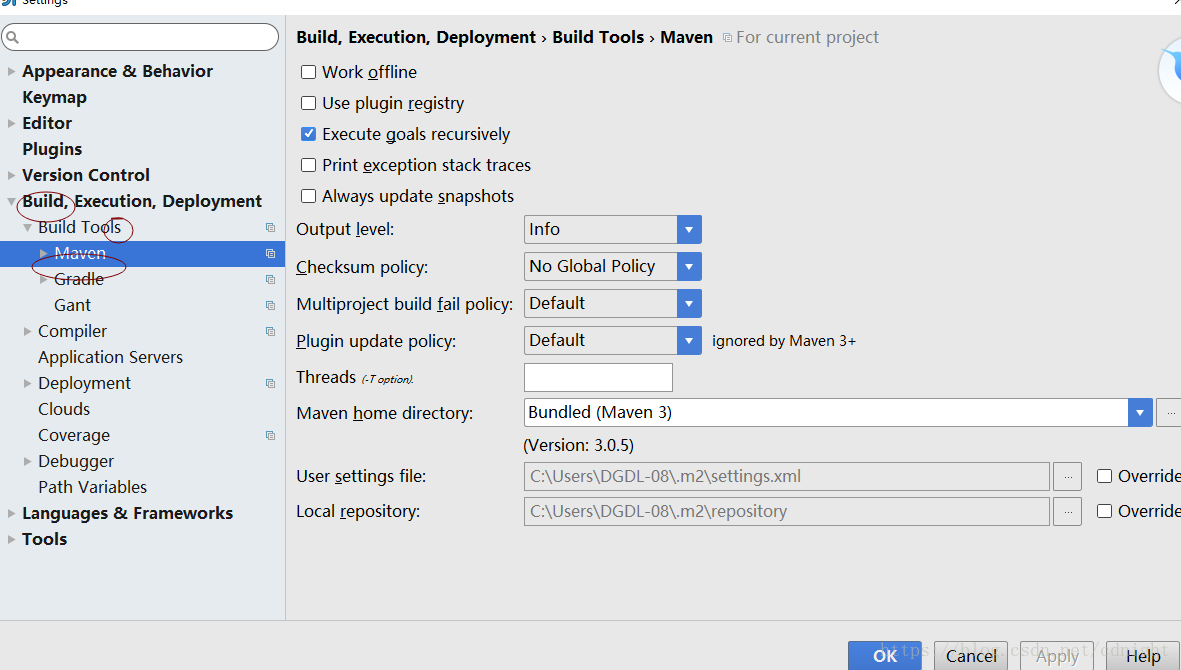The height and width of the screenshot is (670, 1181).
Task: Enable Work offline checkbox
Action: (308, 72)
